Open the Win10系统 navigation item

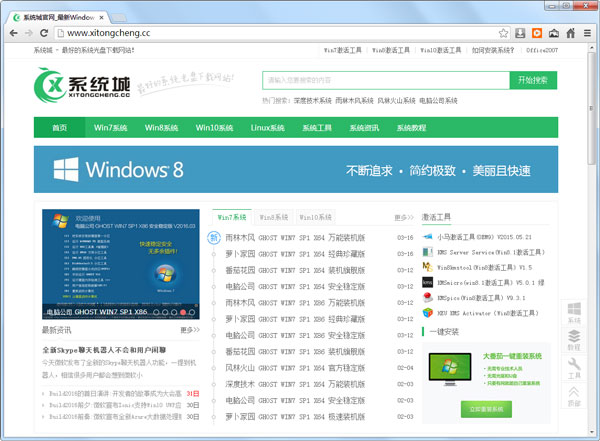(x=214, y=127)
